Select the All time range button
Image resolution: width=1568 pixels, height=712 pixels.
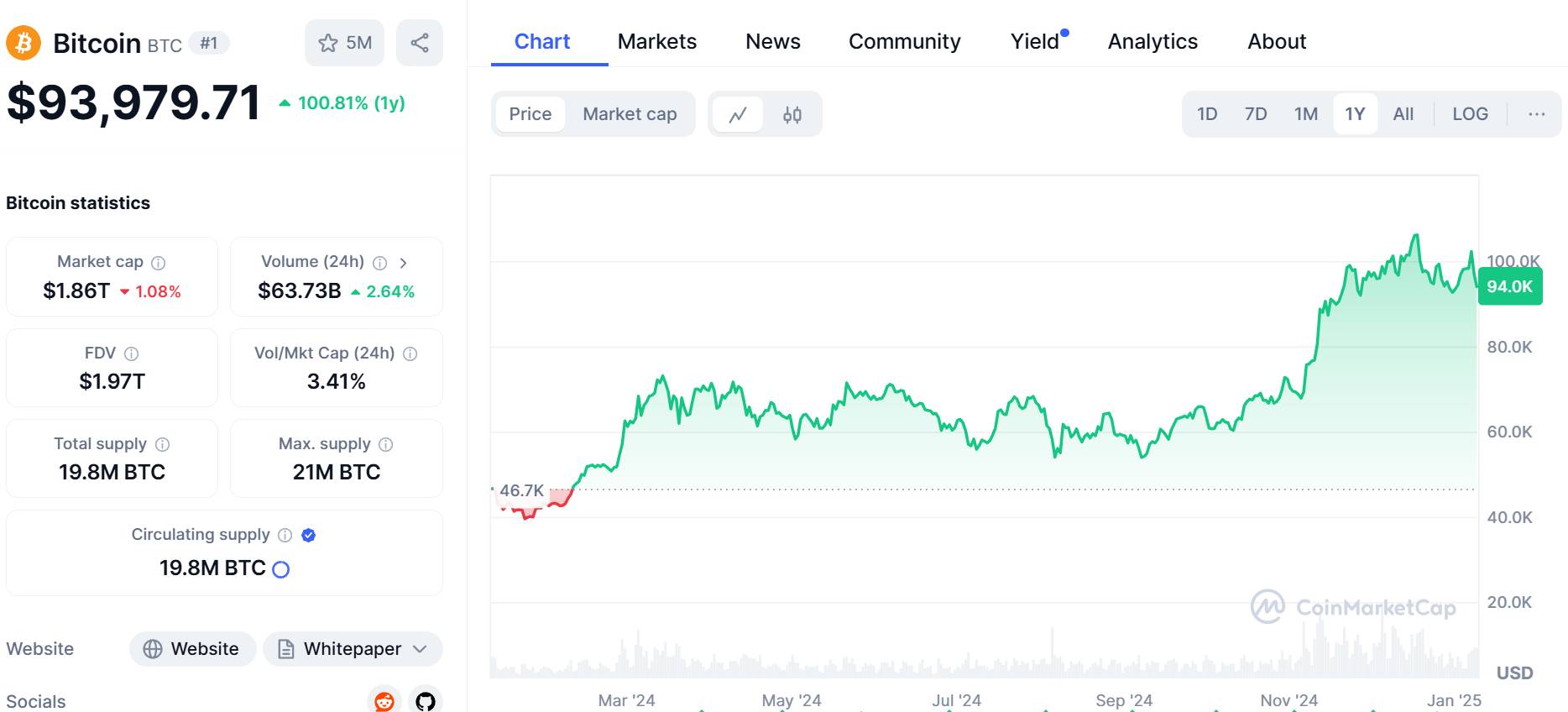click(1403, 114)
